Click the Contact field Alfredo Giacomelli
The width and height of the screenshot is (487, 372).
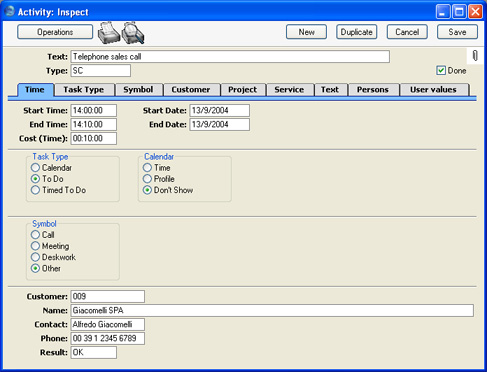pyautogui.click(x=108, y=324)
